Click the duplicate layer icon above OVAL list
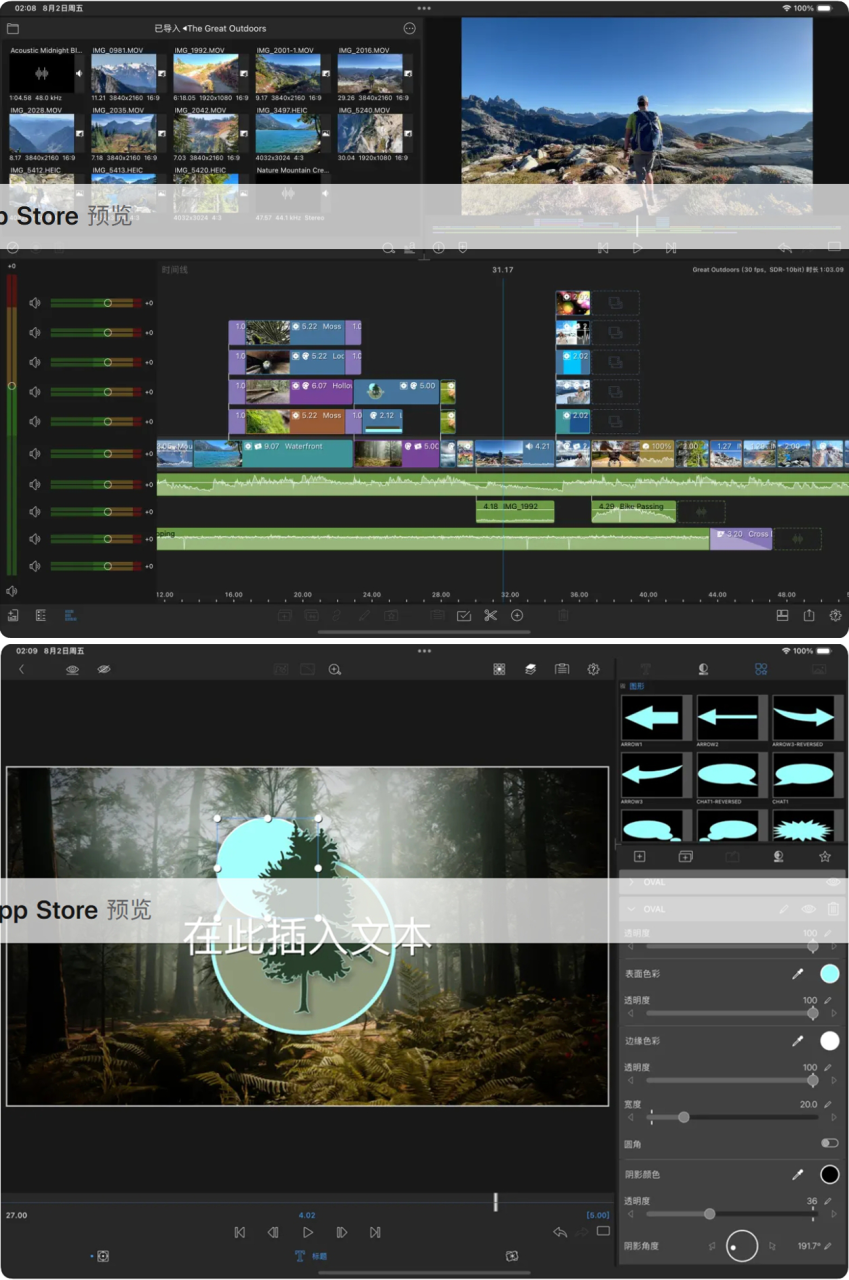Viewport: 849px width, 1280px height. click(686, 856)
